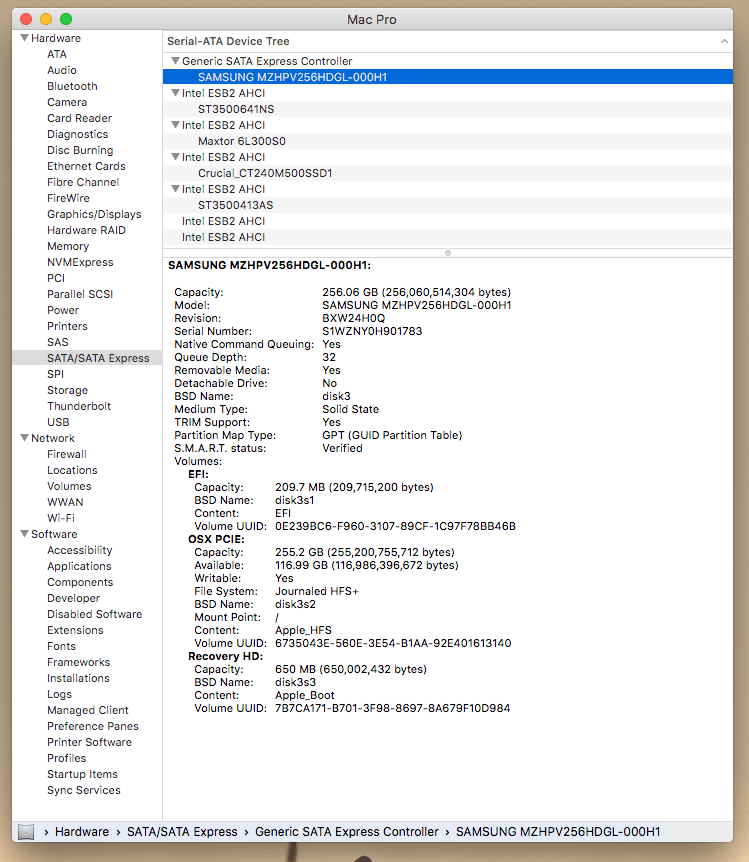Select Ethernet Cards entry
Image resolution: width=749 pixels, height=862 pixels.
pos(86,166)
